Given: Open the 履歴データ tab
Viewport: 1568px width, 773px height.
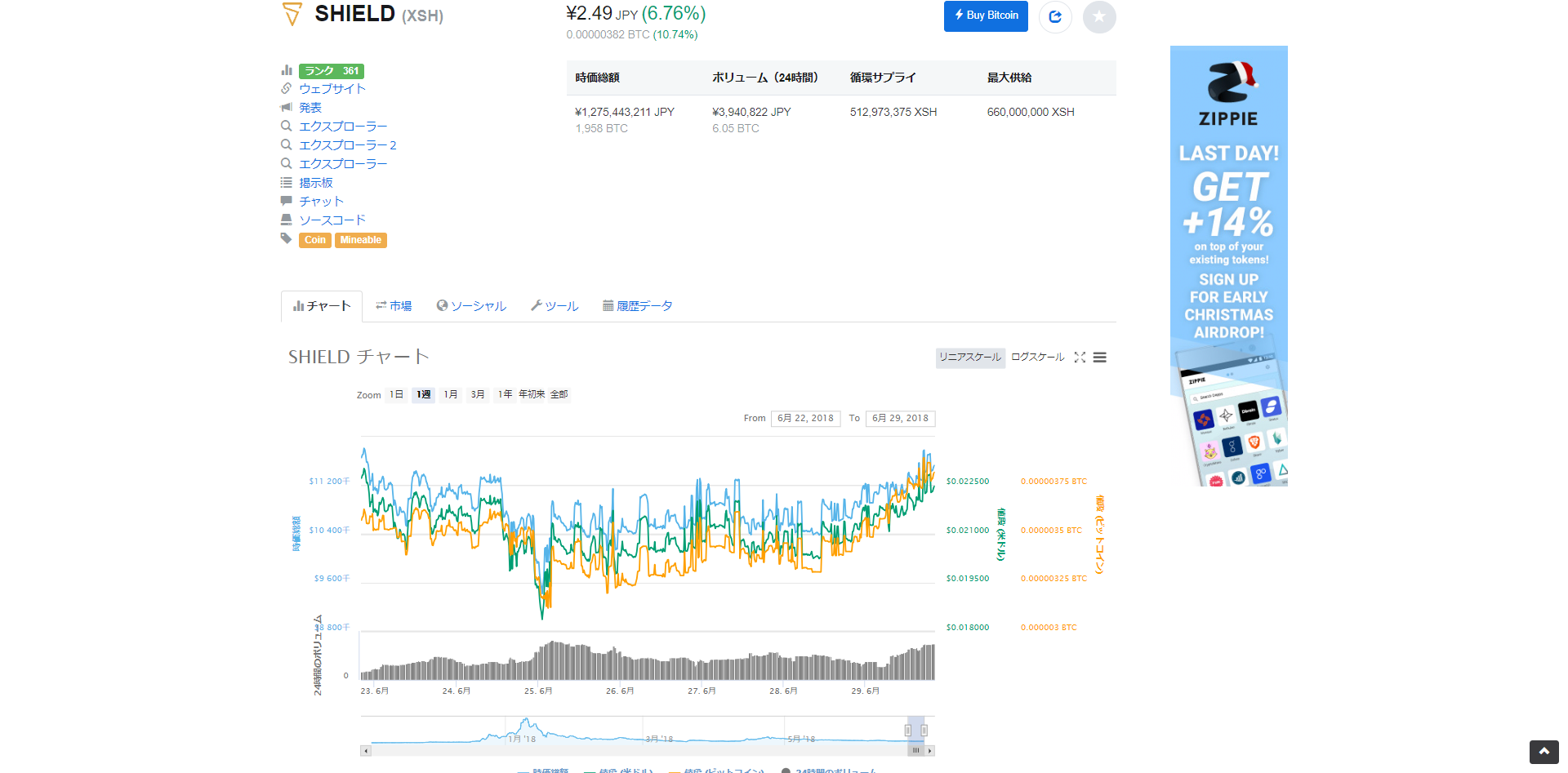Looking at the screenshot, I should (x=637, y=306).
